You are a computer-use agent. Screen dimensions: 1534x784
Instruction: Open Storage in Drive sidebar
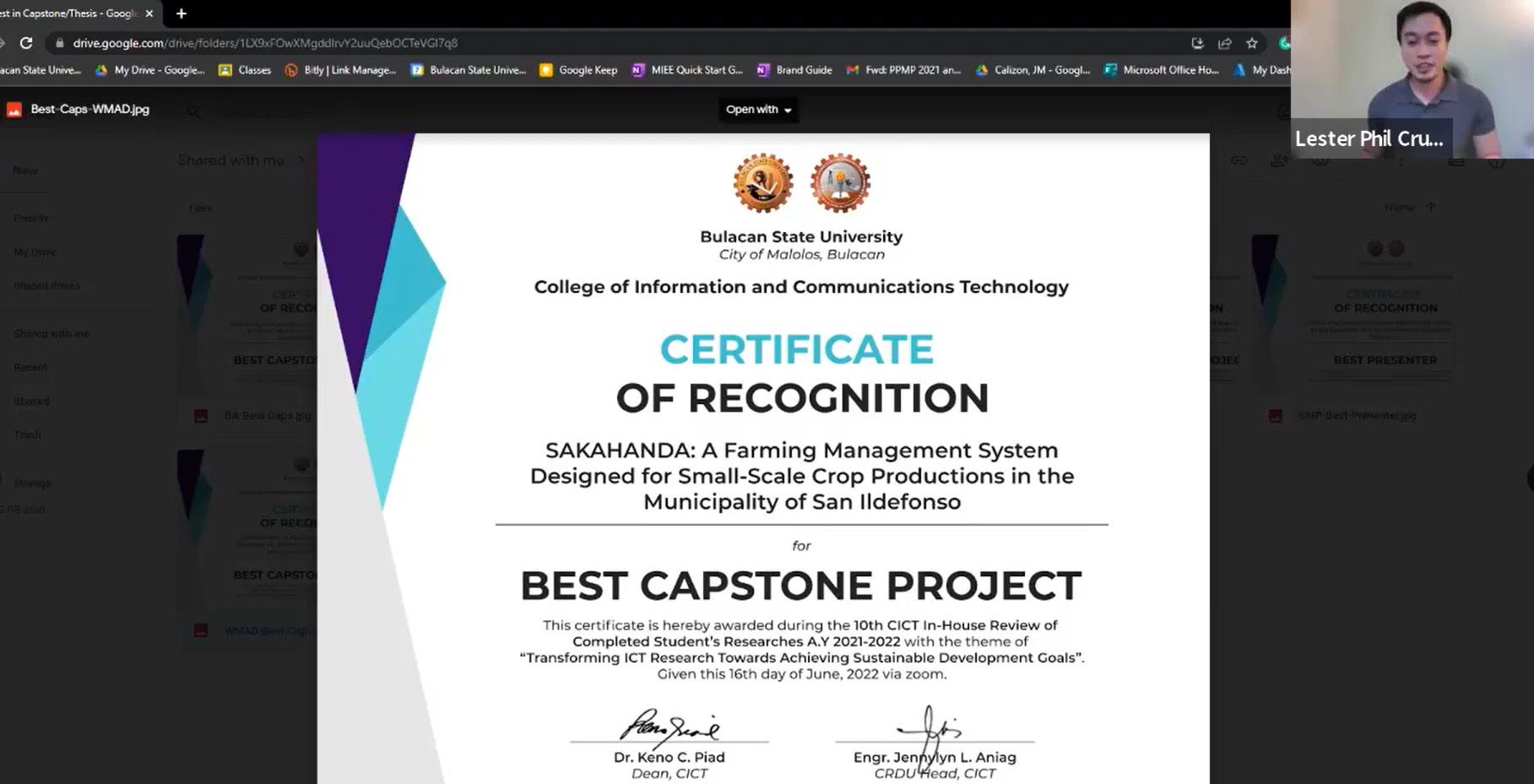point(33,483)
